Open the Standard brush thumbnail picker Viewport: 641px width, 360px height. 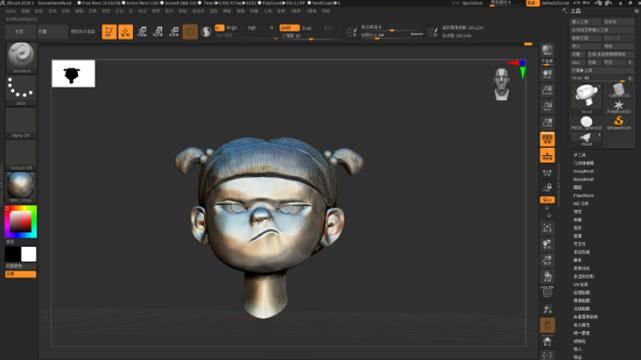click(x=21, y=57)
